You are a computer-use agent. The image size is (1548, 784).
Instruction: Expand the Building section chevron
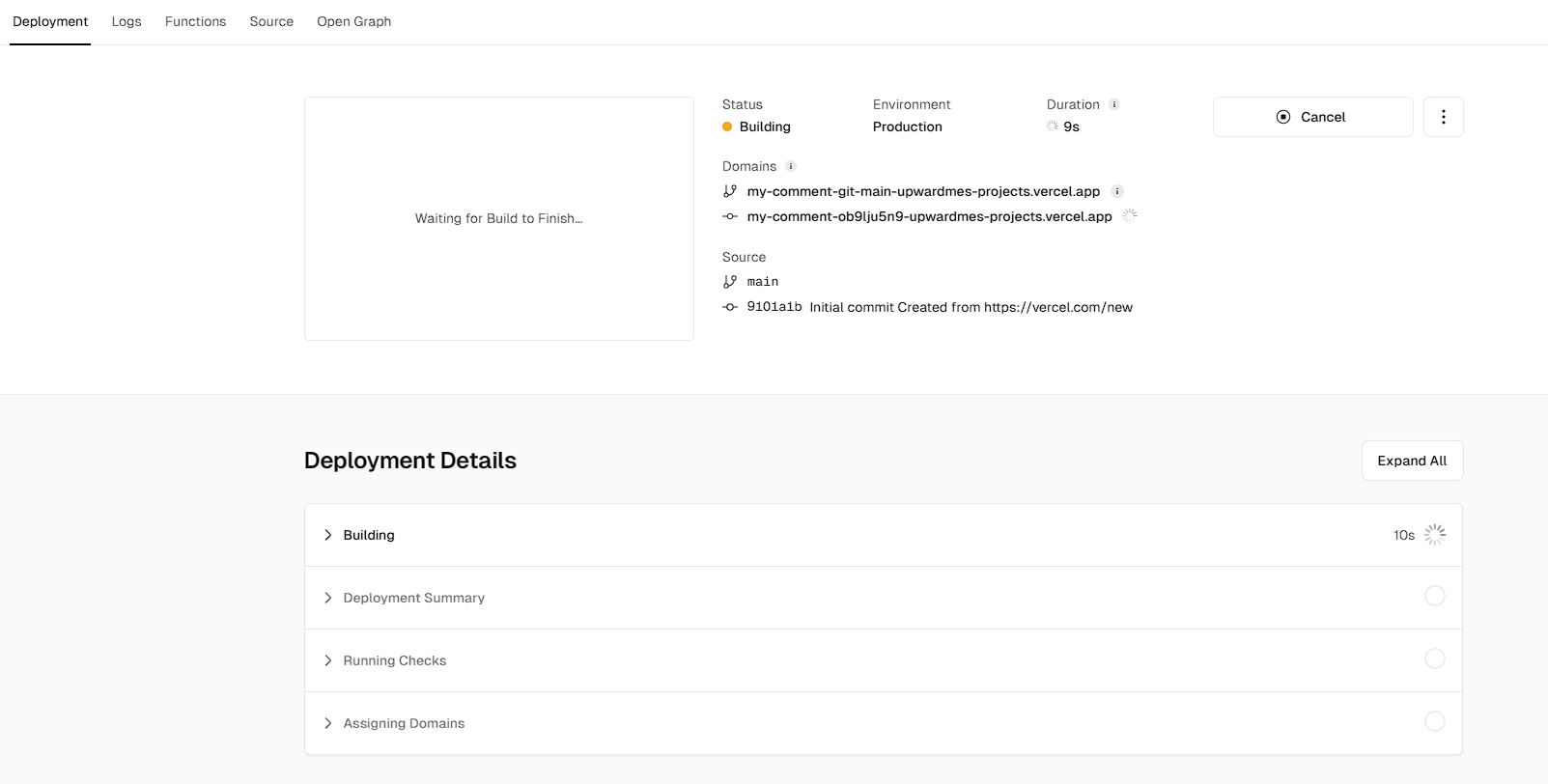coord(328,535)
